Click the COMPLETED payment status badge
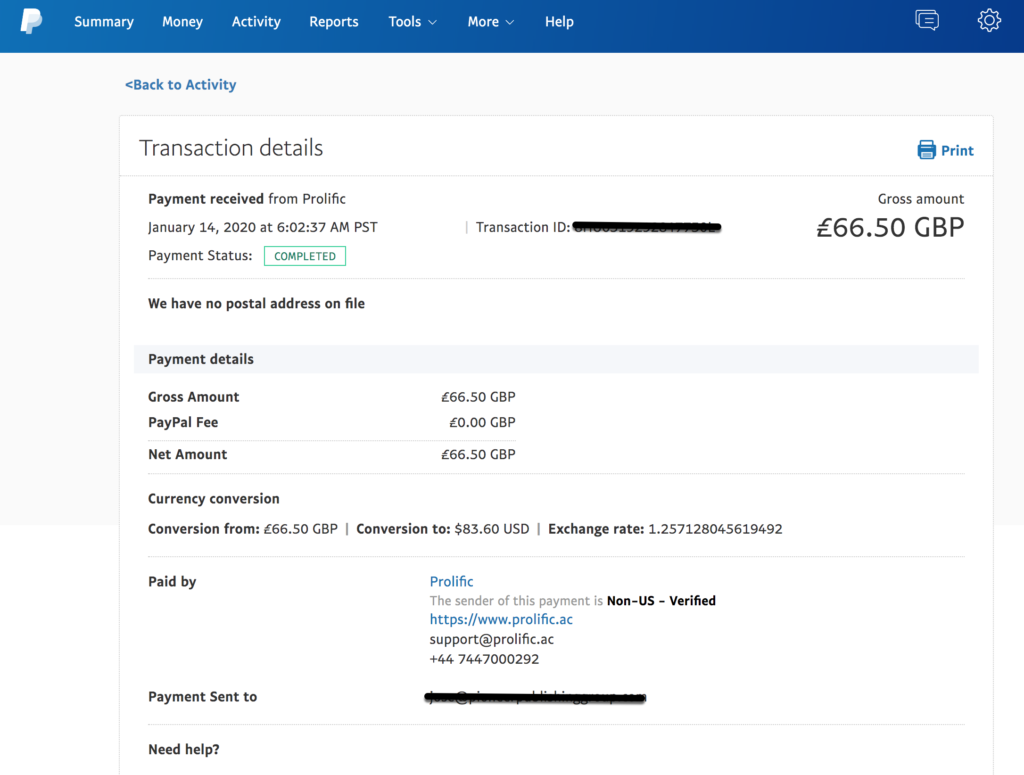This screenshot has width=1024, height=775. pos(305,256)
